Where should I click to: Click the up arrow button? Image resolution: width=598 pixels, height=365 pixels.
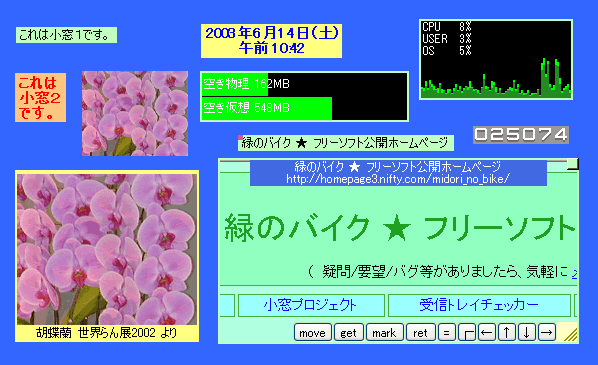[x=506, y=333]
